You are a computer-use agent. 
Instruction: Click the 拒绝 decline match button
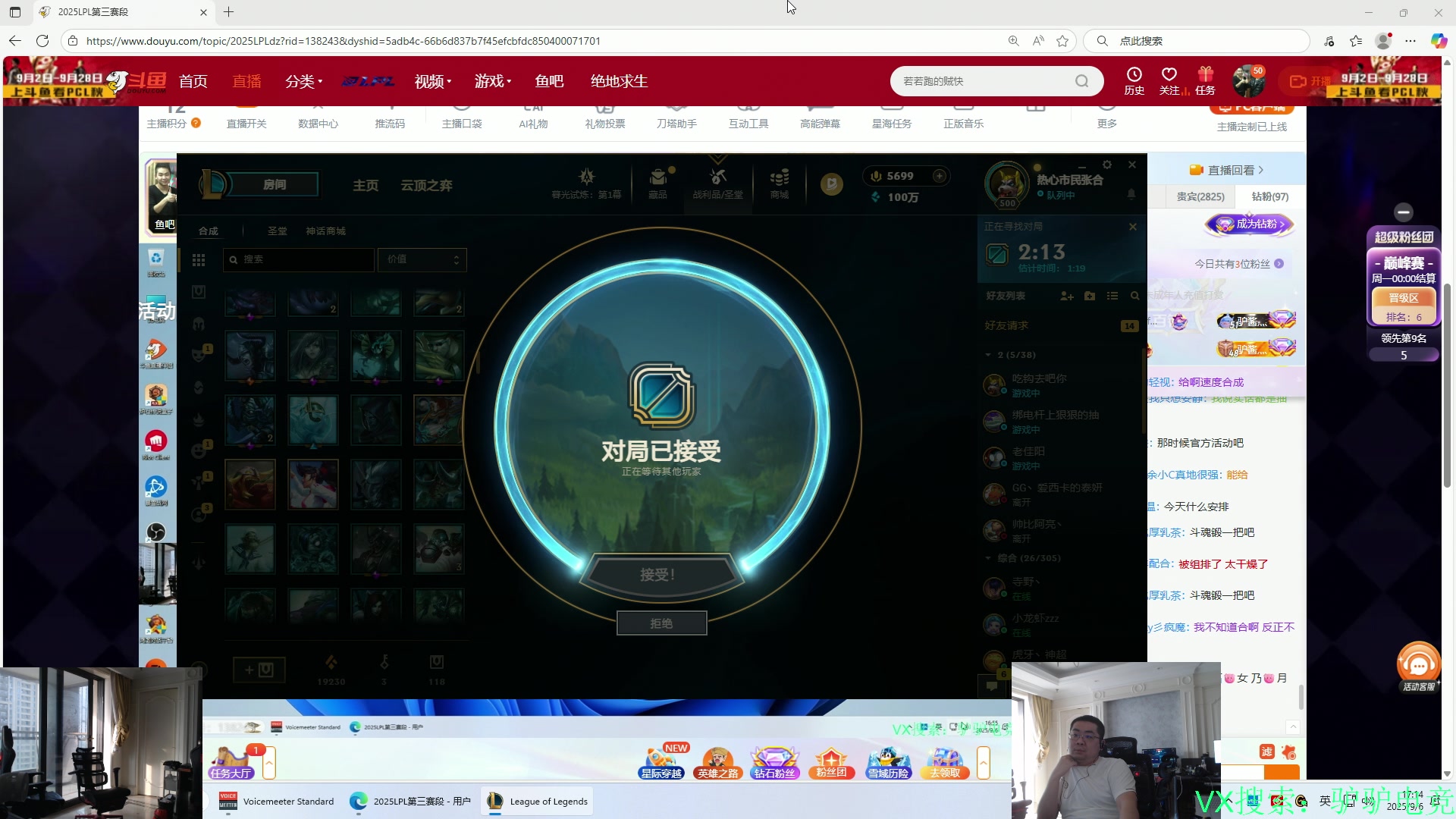pos(661,623)
